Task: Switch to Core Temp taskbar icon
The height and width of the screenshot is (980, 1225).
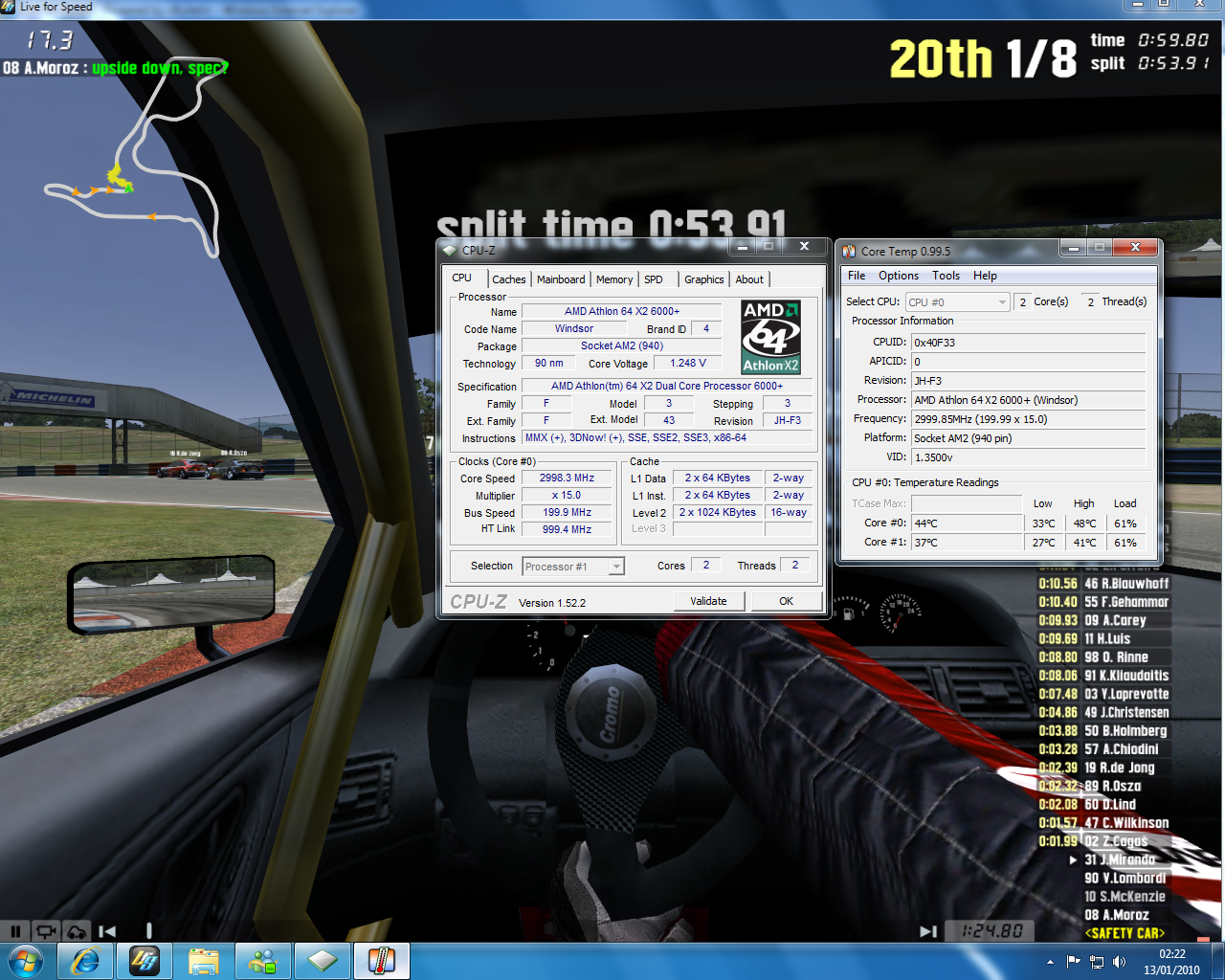Action: [382, 961]
